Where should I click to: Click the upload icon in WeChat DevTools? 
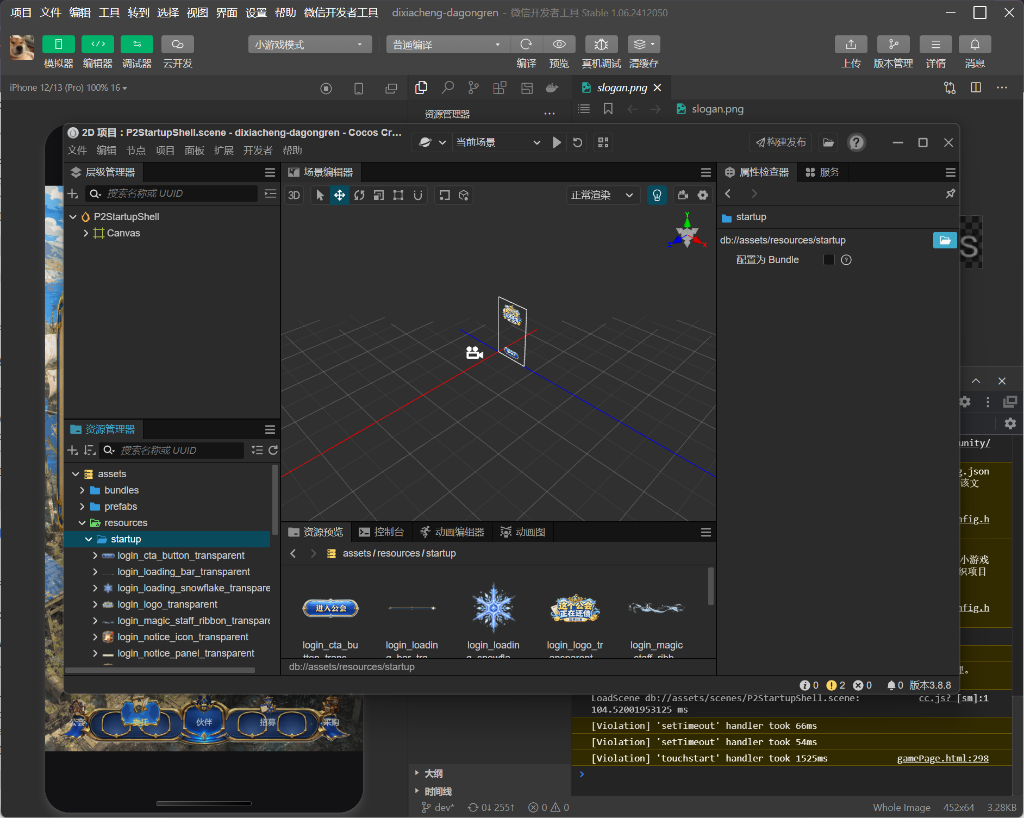850,44
